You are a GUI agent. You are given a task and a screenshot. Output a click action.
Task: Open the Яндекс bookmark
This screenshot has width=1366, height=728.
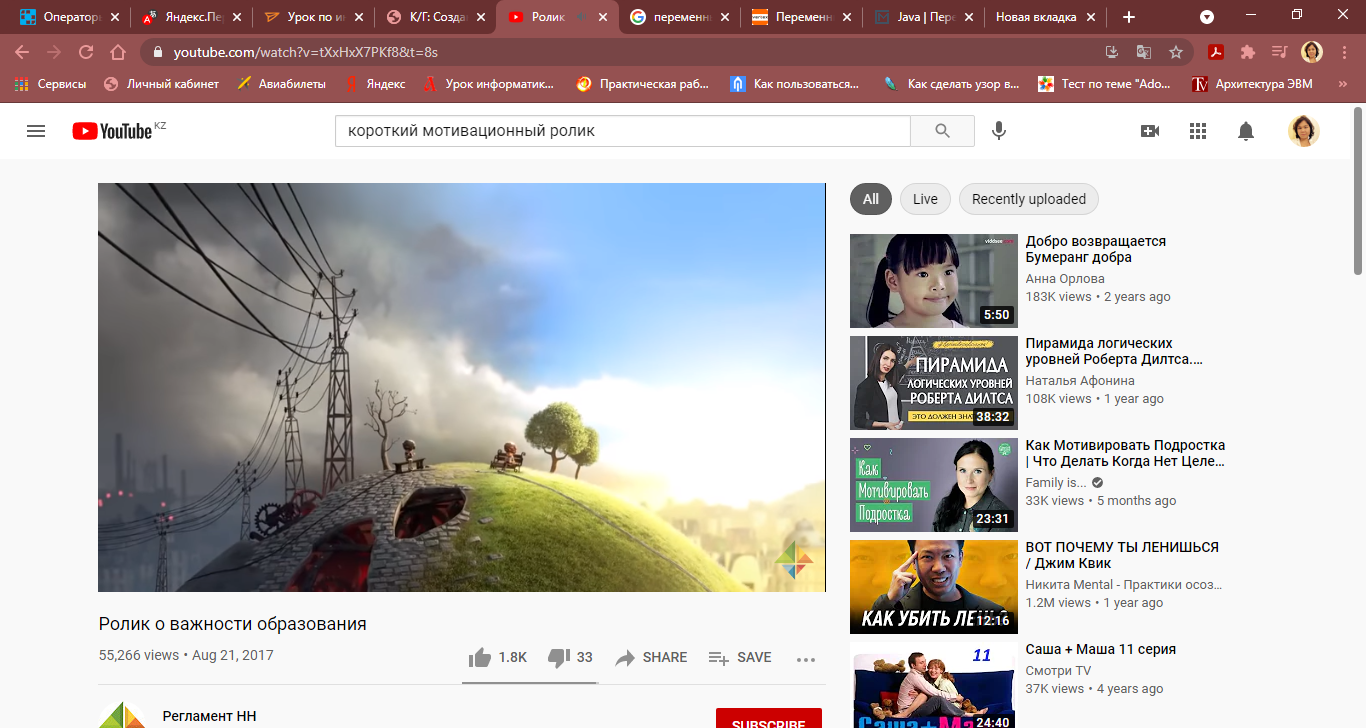click(375, 84)
